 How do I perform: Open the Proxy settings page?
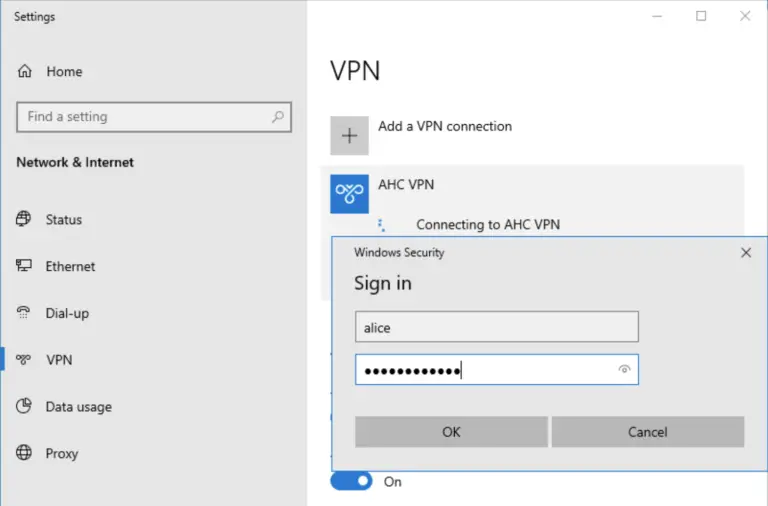pyautogui.click(x=62, y=454)
